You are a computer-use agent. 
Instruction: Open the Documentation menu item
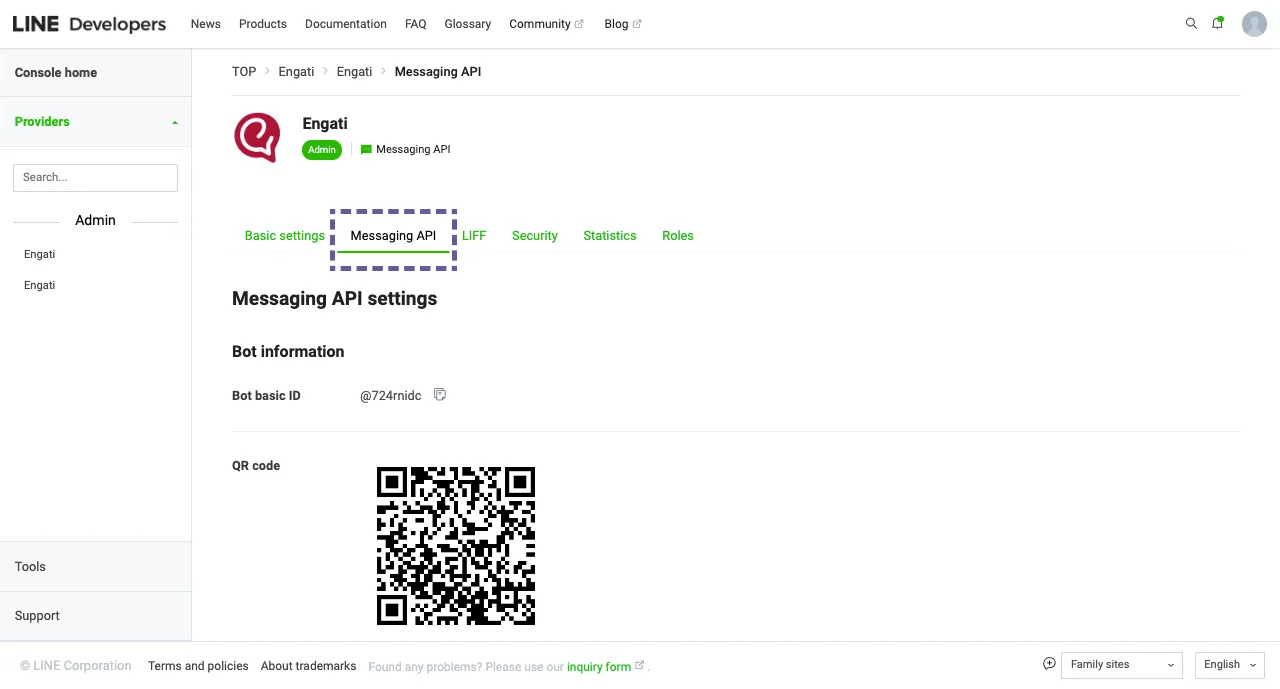tap(345, 24)
